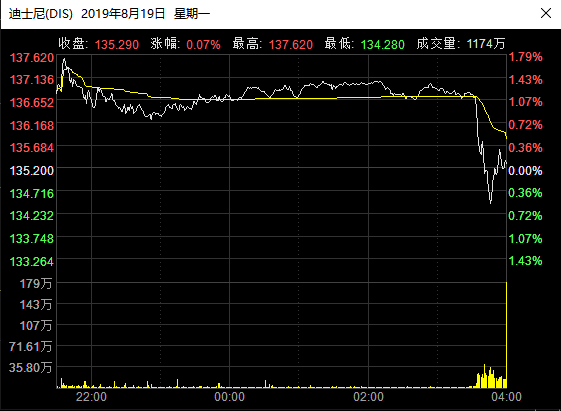Close the DIS chart window
The image size is (561, 411).
point(546,14)
